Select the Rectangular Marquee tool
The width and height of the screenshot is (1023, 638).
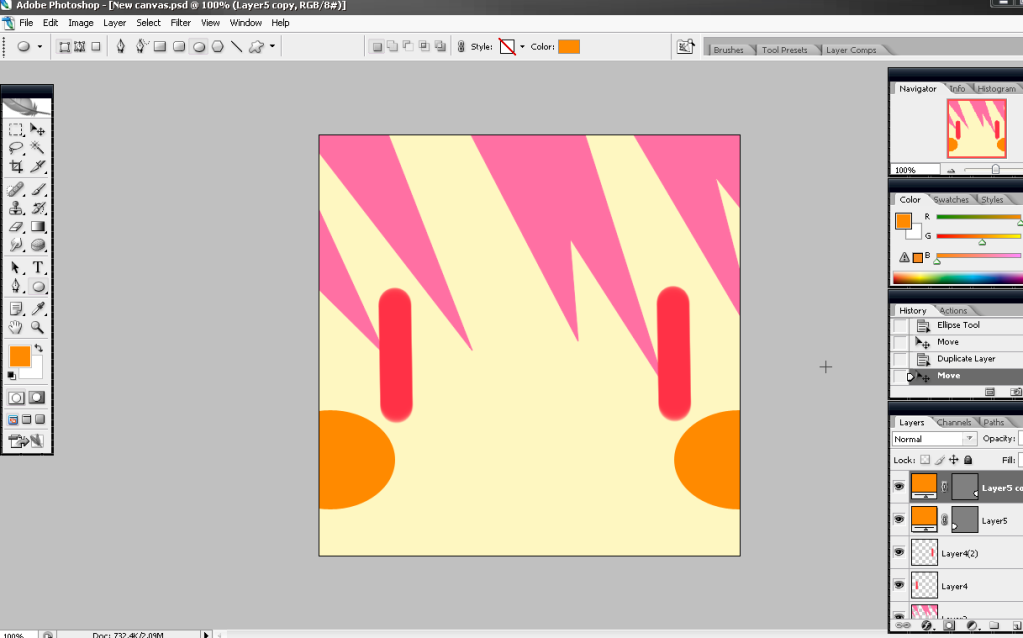click(16, 129)
